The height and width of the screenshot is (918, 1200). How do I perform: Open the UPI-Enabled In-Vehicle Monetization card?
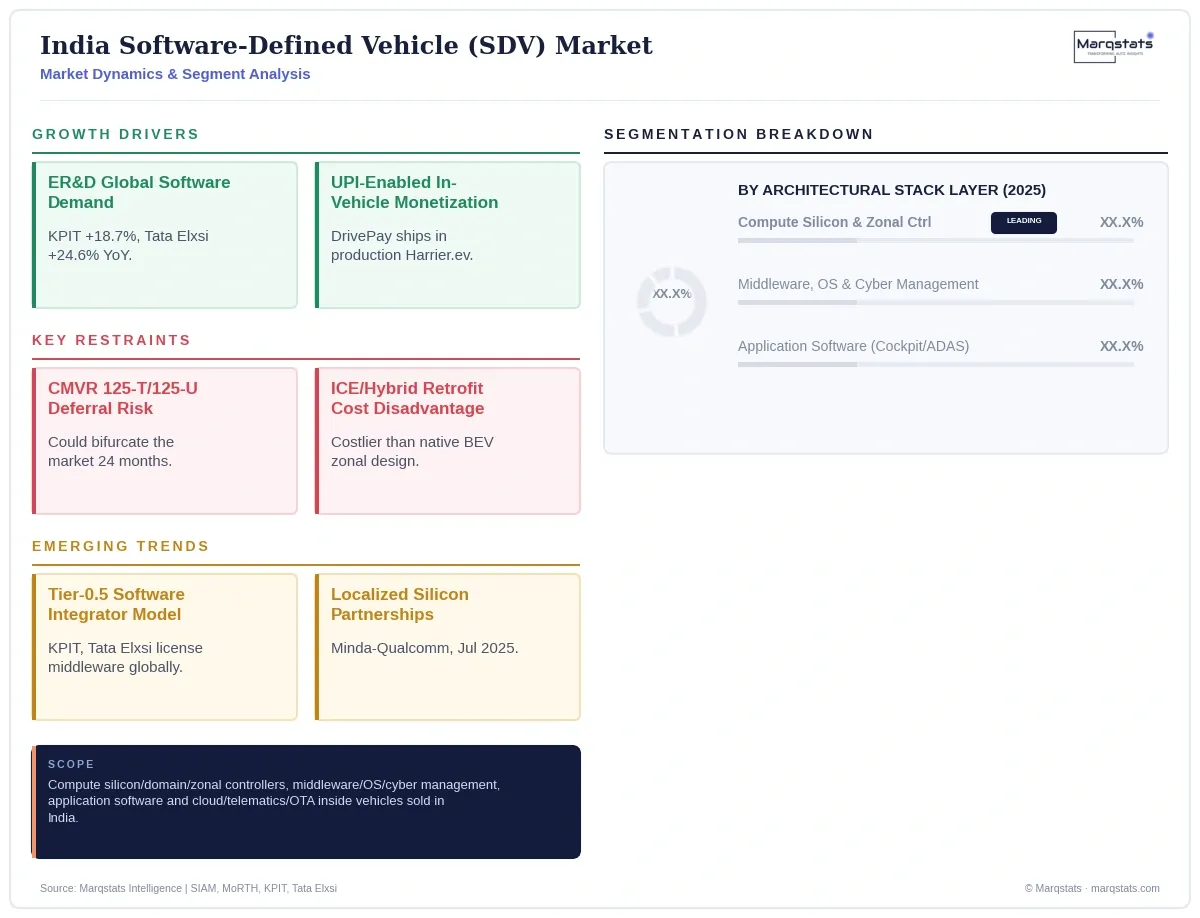click(448, 235)
